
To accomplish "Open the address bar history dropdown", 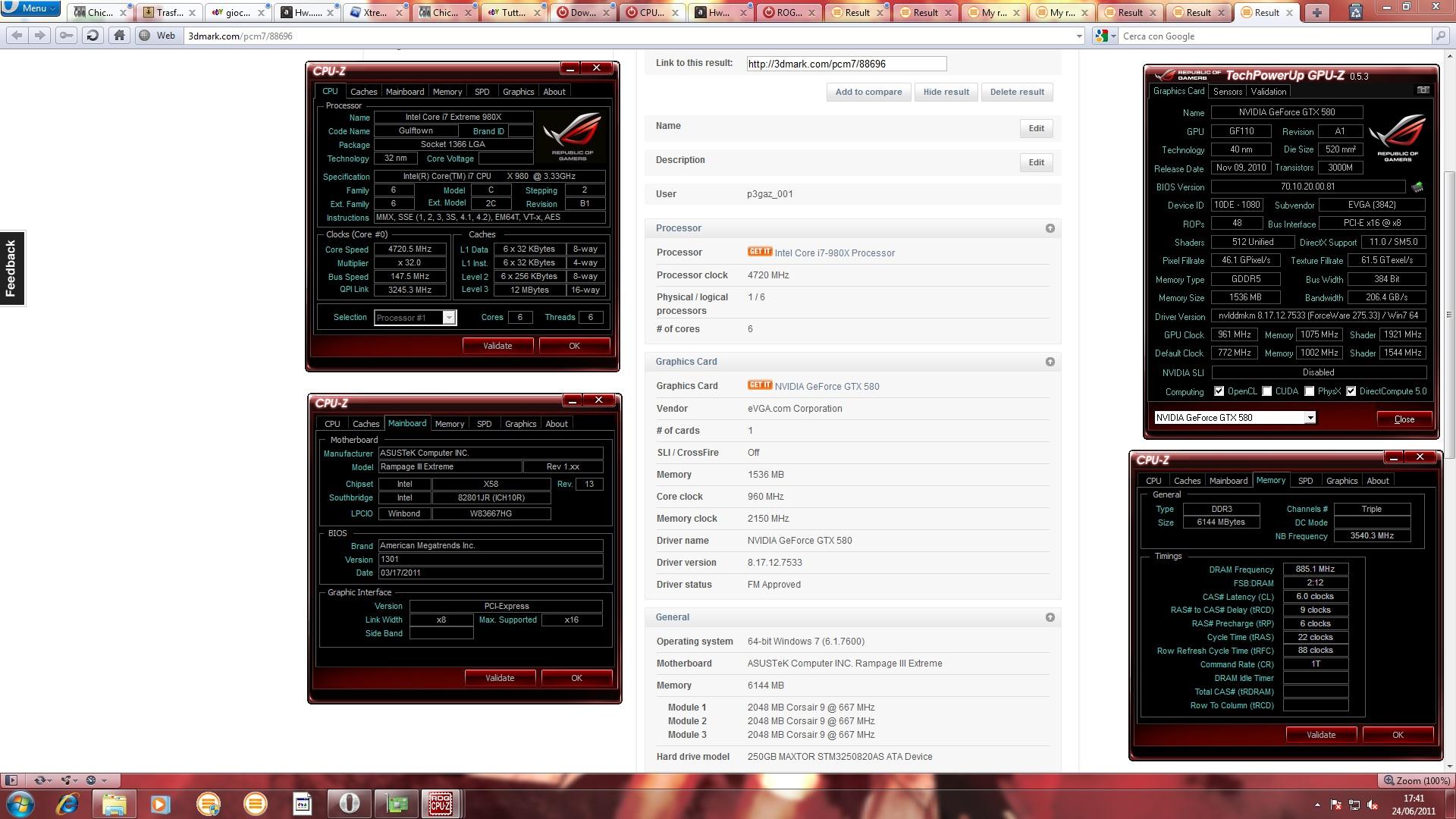I will point(1079,36).
